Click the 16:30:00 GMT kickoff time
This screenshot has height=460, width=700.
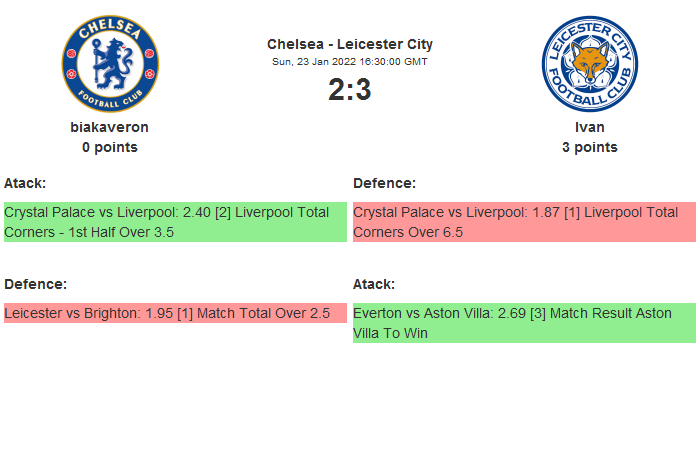[393, 61]
